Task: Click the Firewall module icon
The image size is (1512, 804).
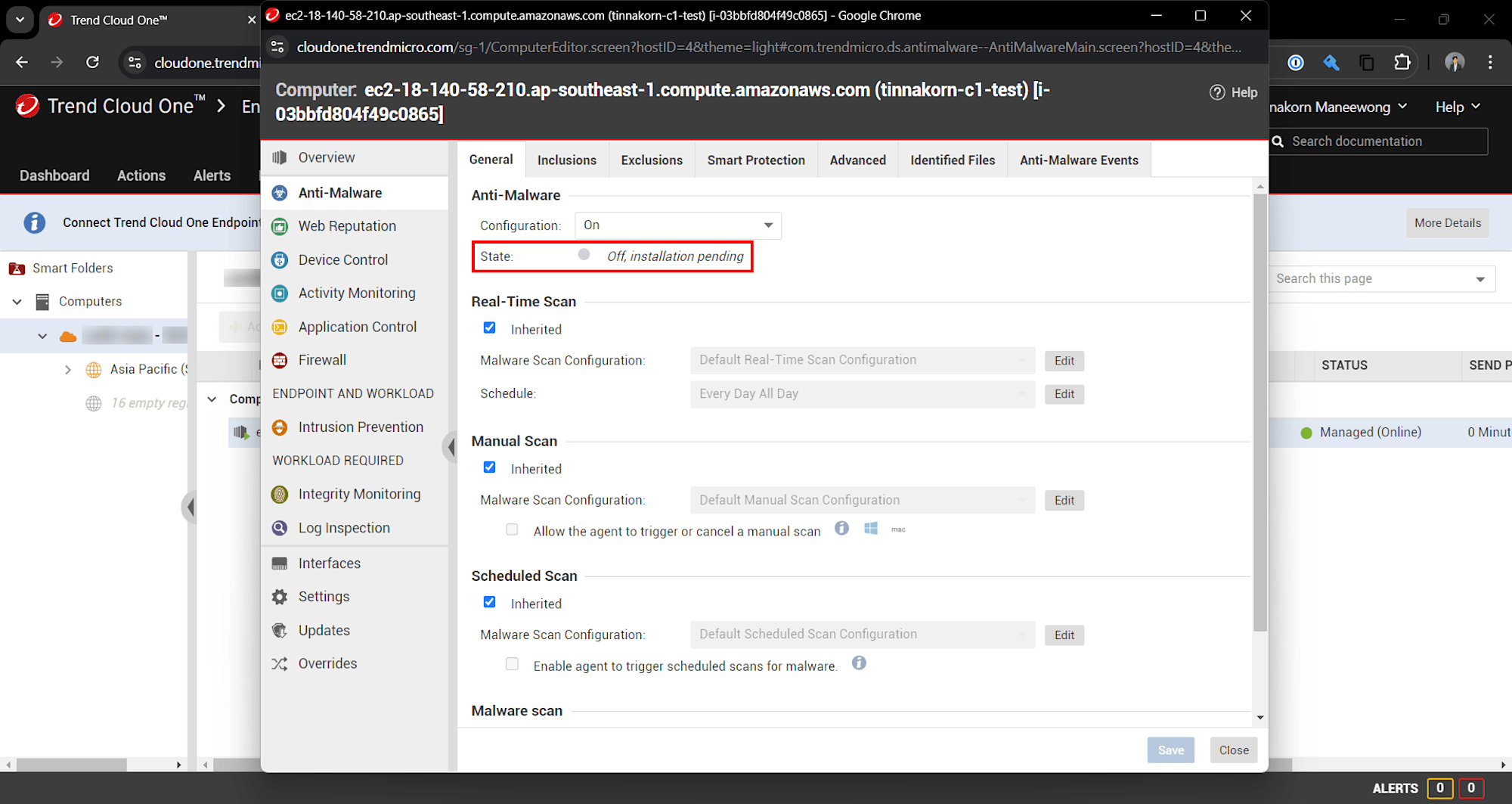Action: click(280, 360)
